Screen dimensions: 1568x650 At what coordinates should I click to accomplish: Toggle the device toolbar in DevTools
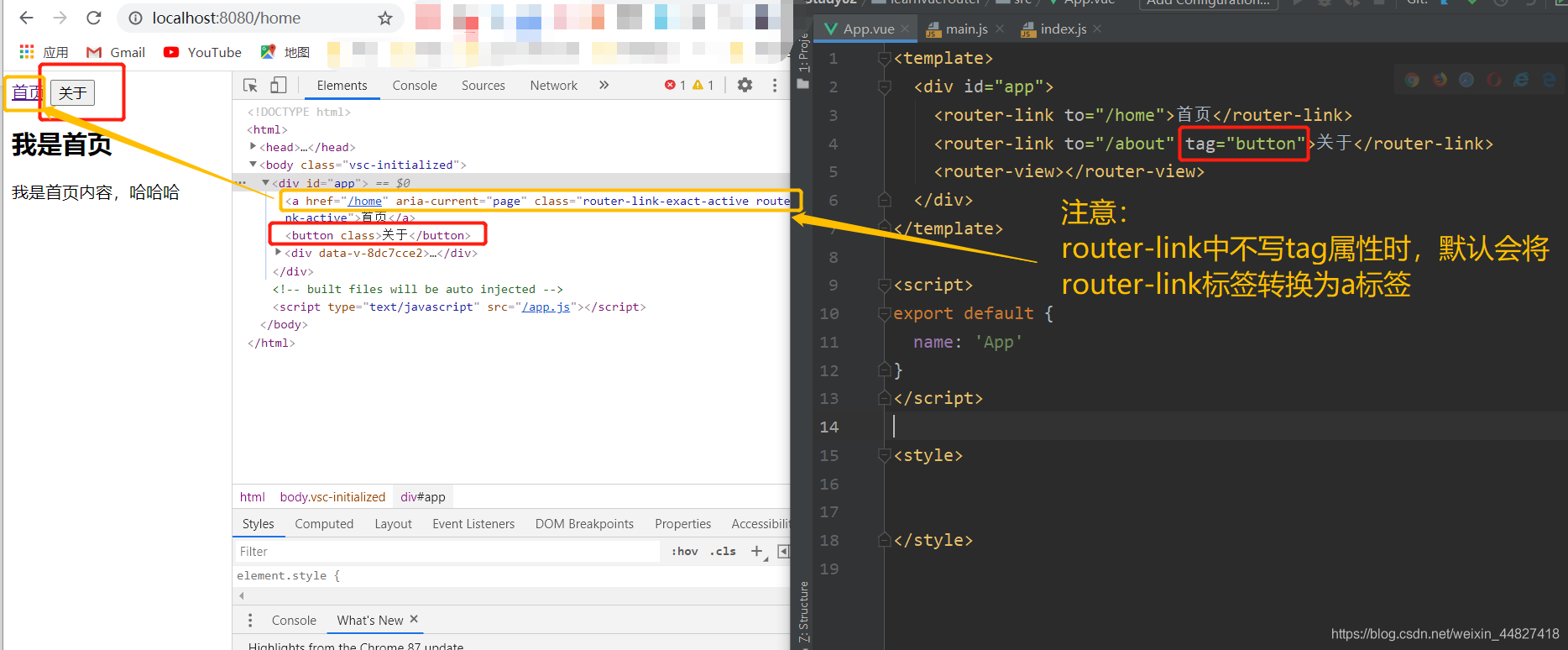[279, 86]
